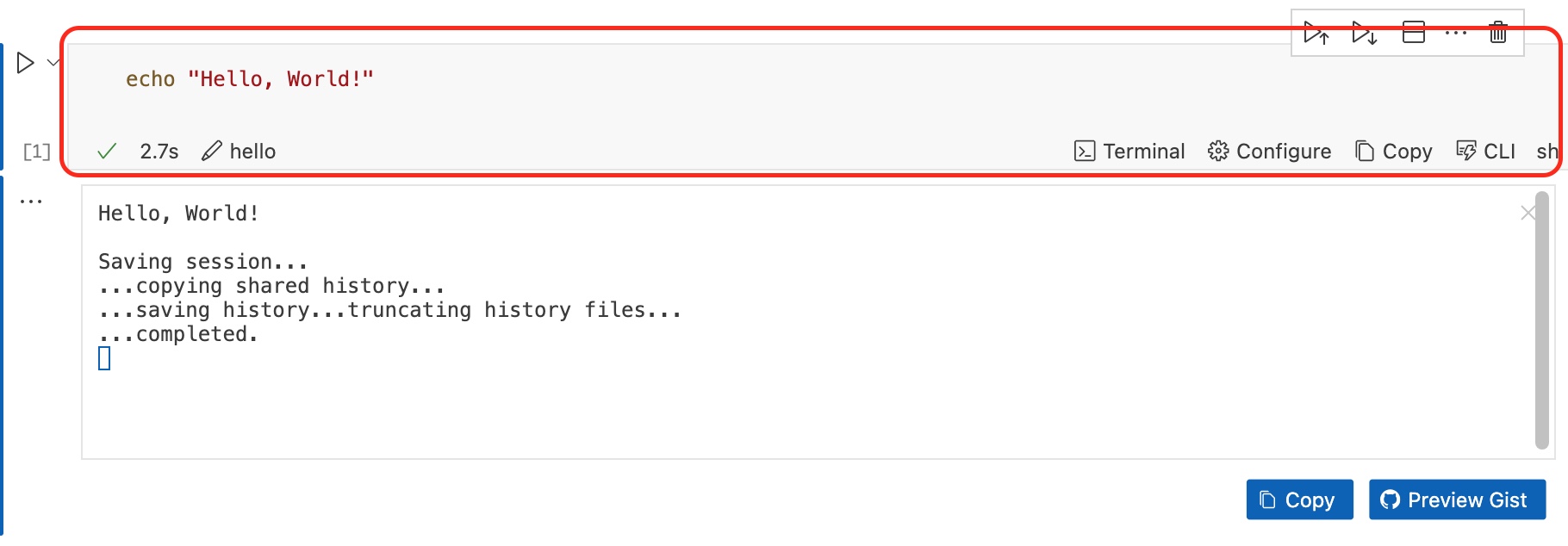
Task: Open the left margin ellipsis actions menu
Action: [x=31, y=200]
